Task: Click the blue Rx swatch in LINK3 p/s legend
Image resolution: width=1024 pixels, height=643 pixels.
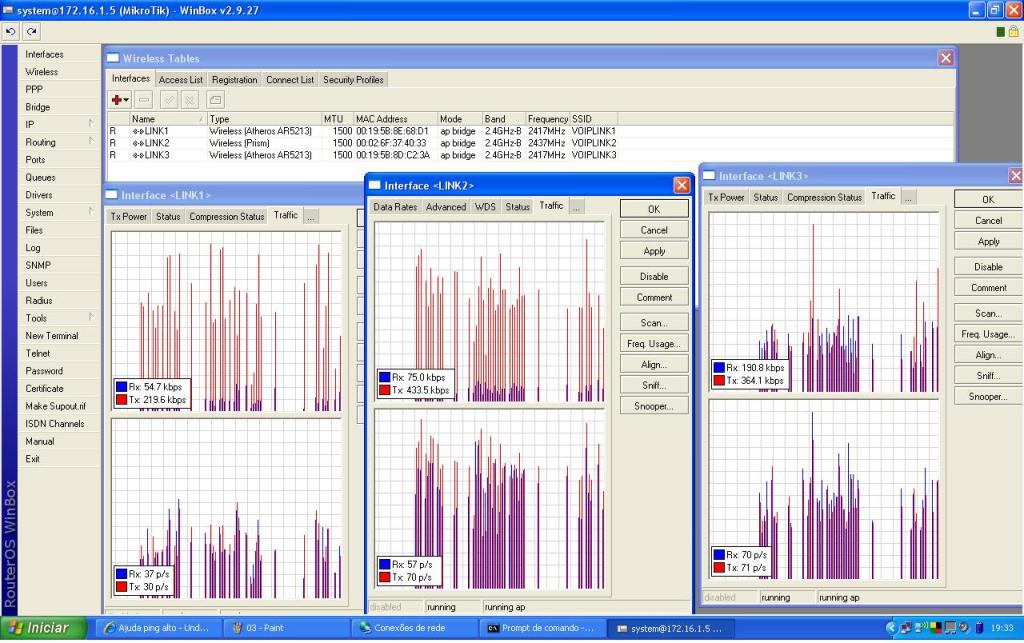Action: [x=719, y=555]
